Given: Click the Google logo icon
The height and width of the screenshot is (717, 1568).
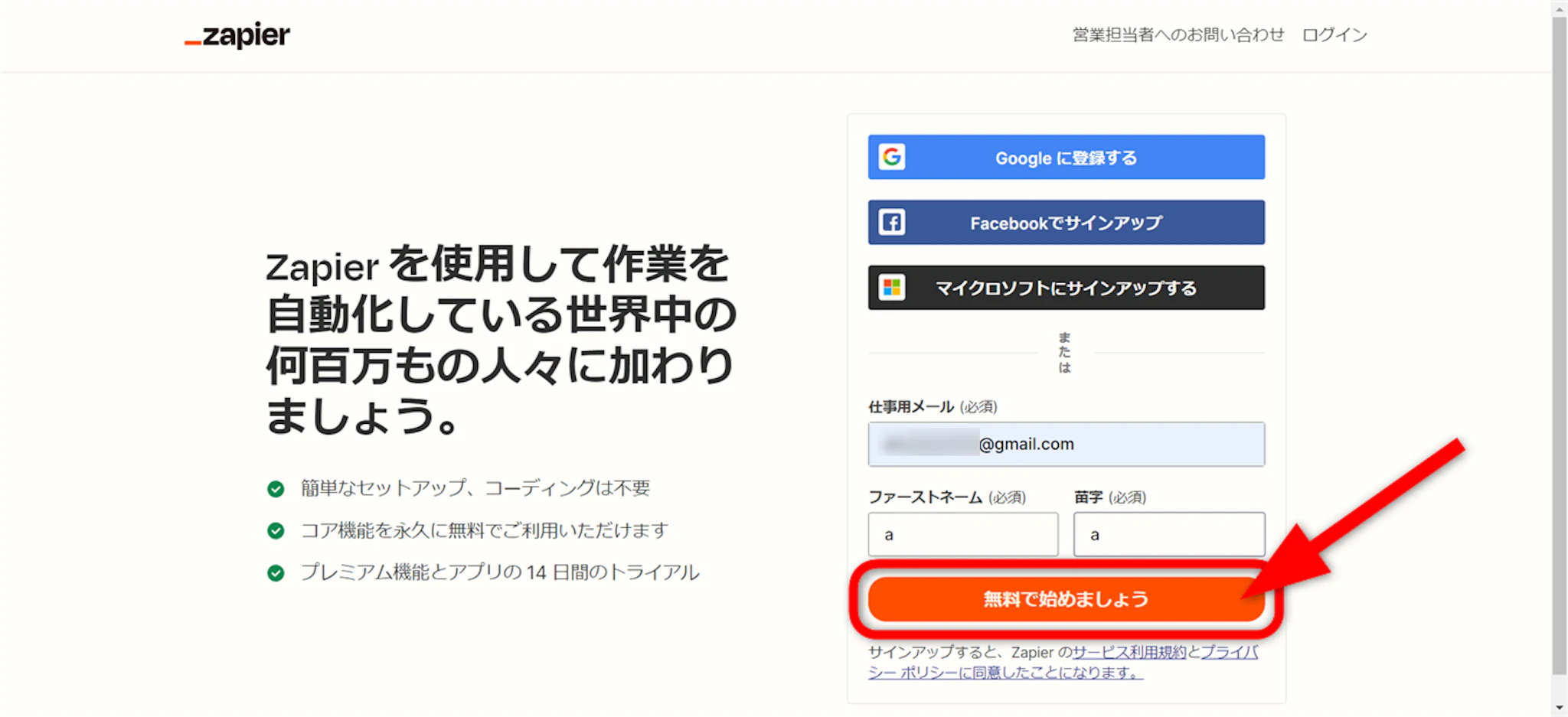Looking at the screenshot, I should (892, 157).
